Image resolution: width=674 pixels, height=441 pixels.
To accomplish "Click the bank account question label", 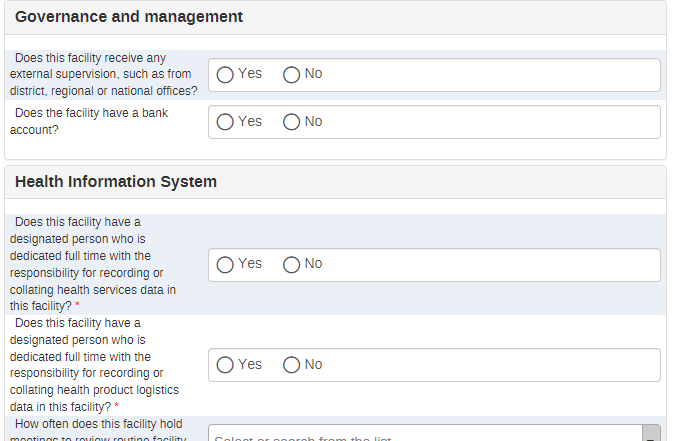I will [x=89, y=121].
